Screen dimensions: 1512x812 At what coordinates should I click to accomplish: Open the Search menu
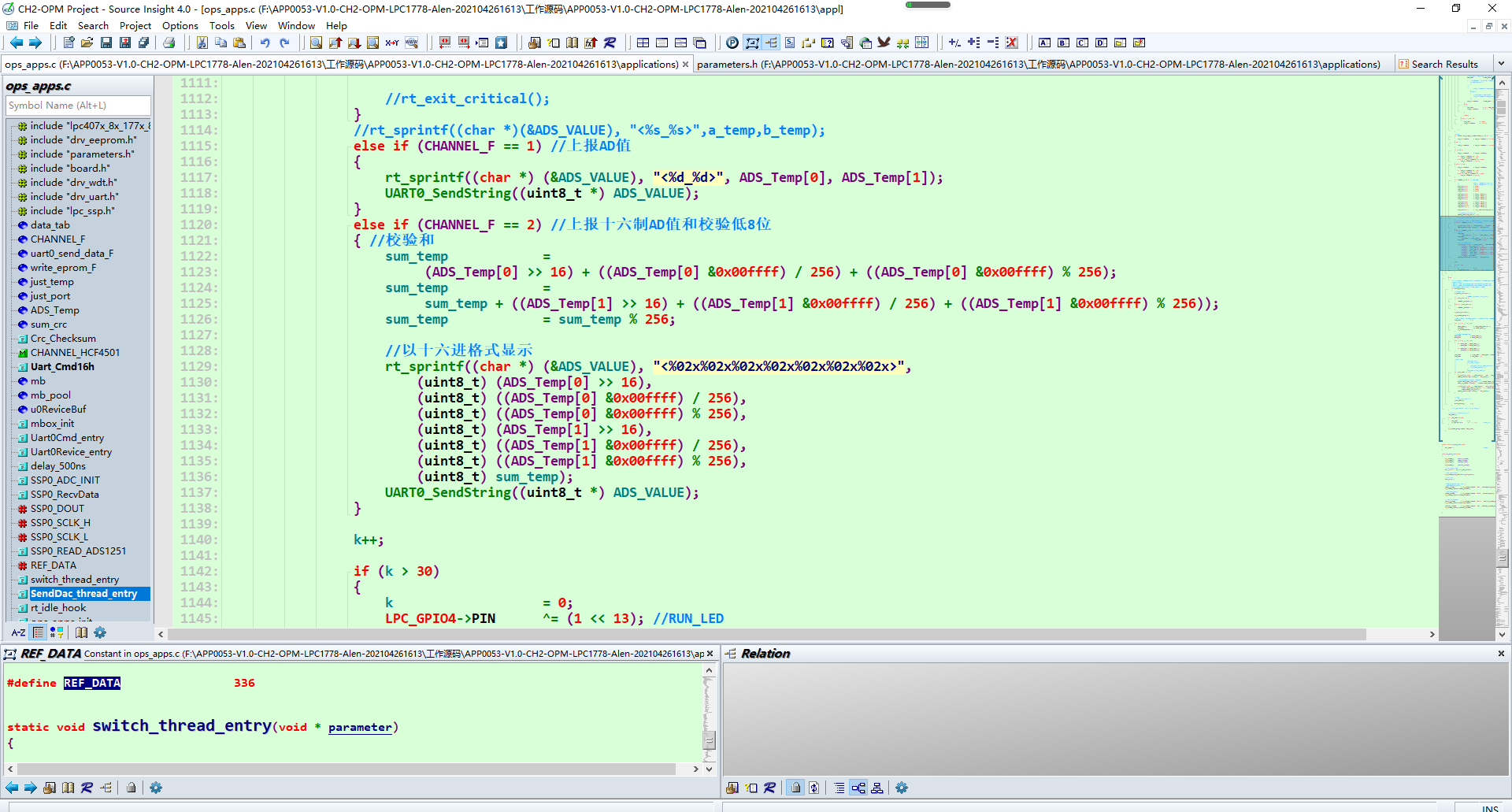93,25
